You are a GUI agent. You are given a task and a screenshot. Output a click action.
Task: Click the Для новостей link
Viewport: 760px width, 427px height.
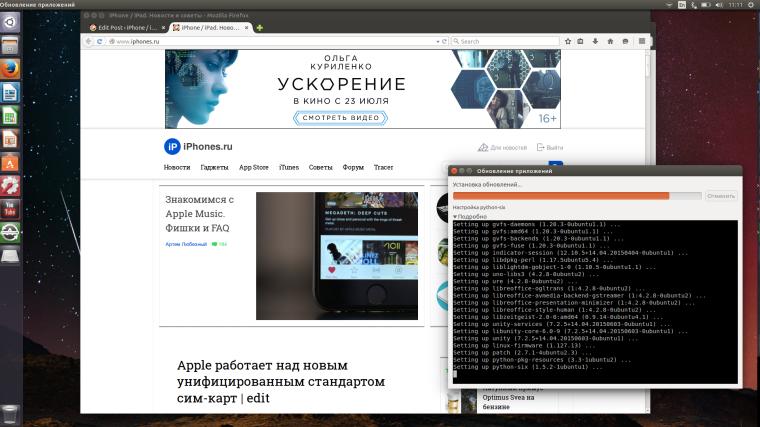[502, 147]
